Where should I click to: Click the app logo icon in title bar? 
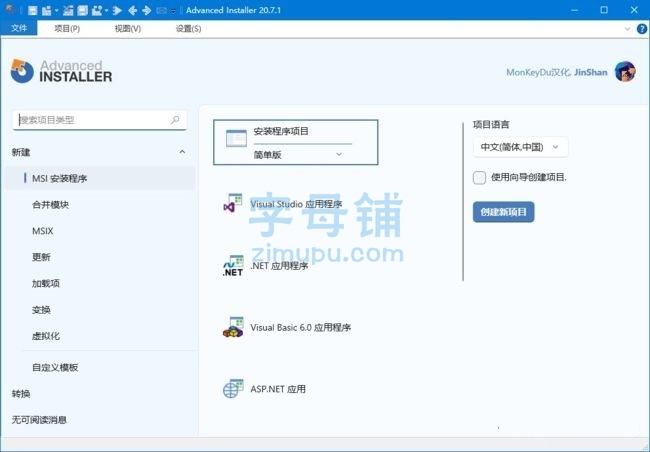pyautogui.click(x=10, y=9)
